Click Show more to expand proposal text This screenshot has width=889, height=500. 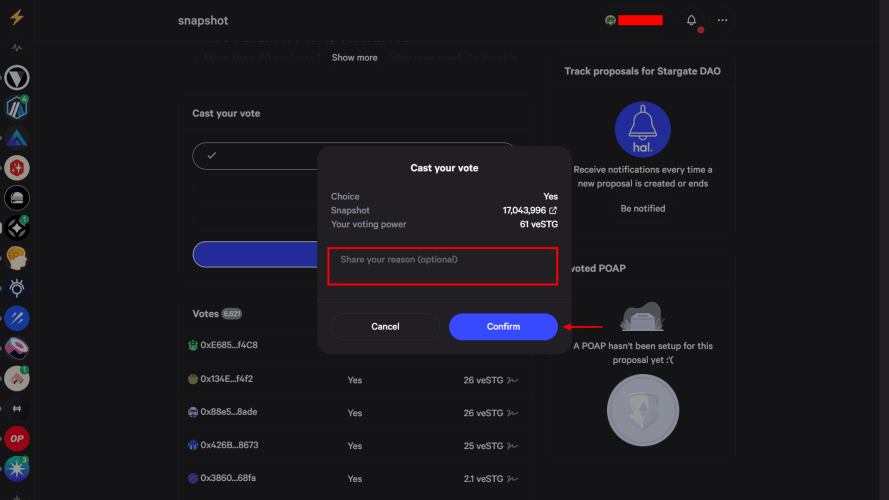pyautogui.click(x=354, y=58)
